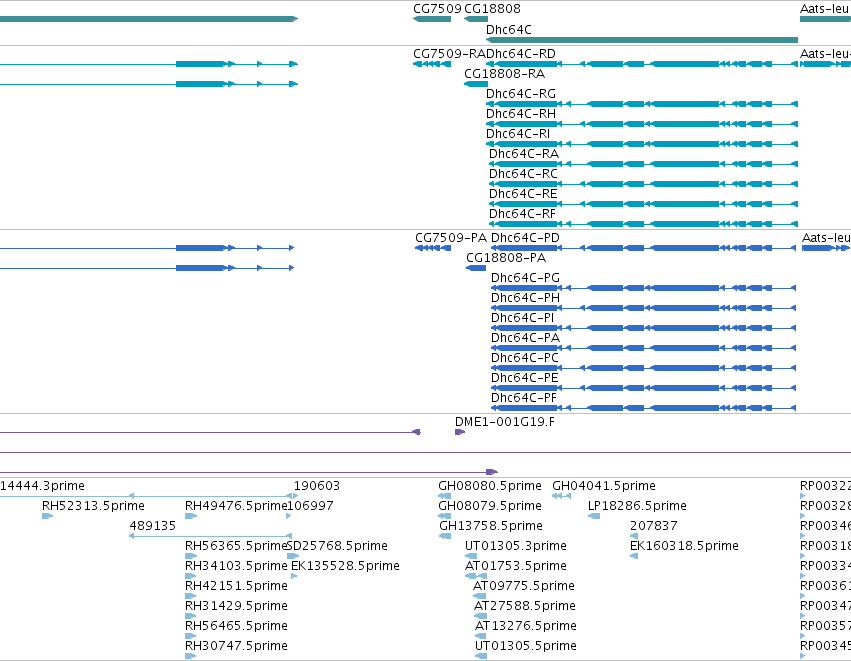Open the Dhc64C-RD transcript label
The height and width of the screenshot is (661, 851).
[521, 54]
